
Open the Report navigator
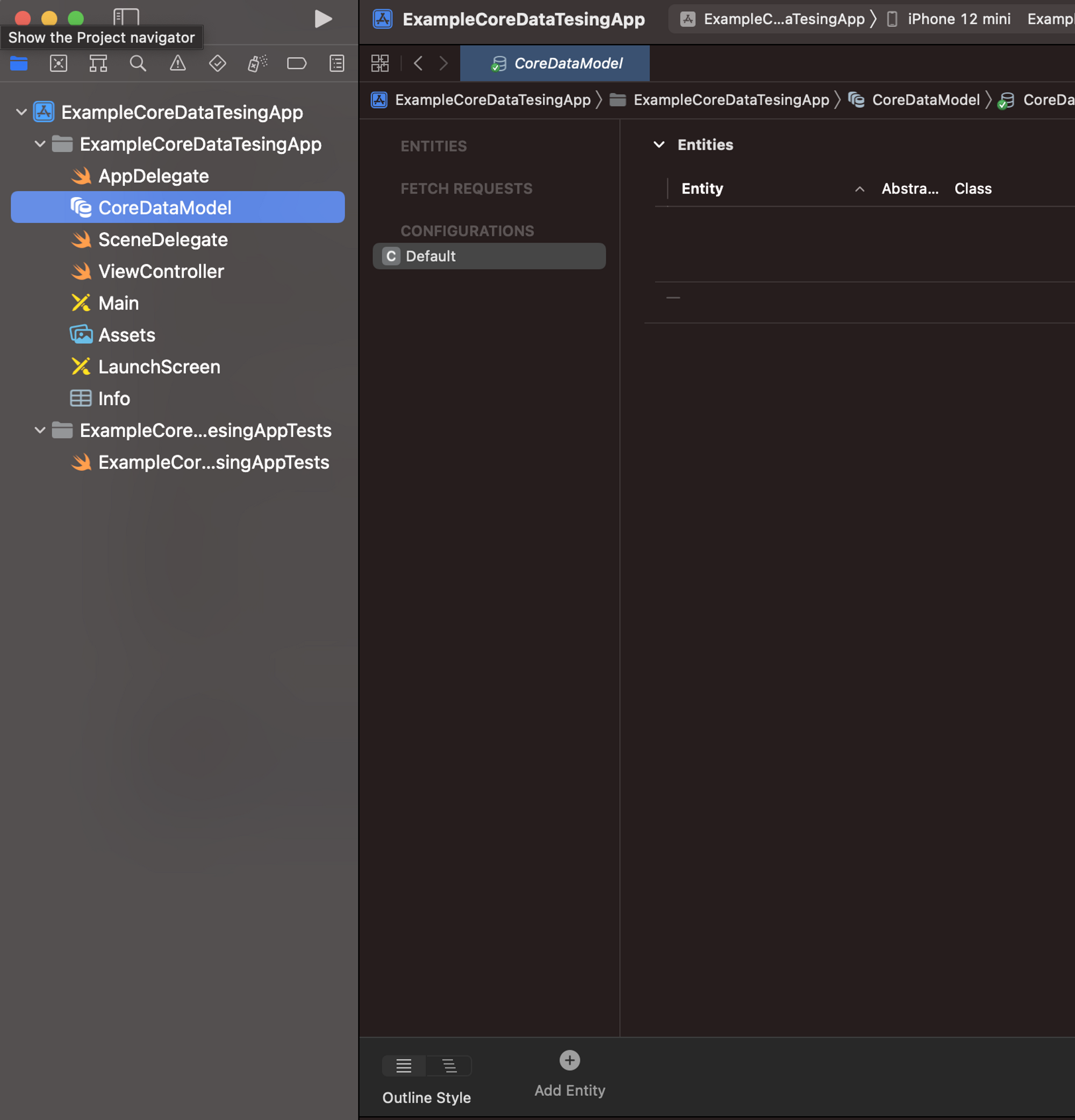pyautogui.click(x=336, y=63)
